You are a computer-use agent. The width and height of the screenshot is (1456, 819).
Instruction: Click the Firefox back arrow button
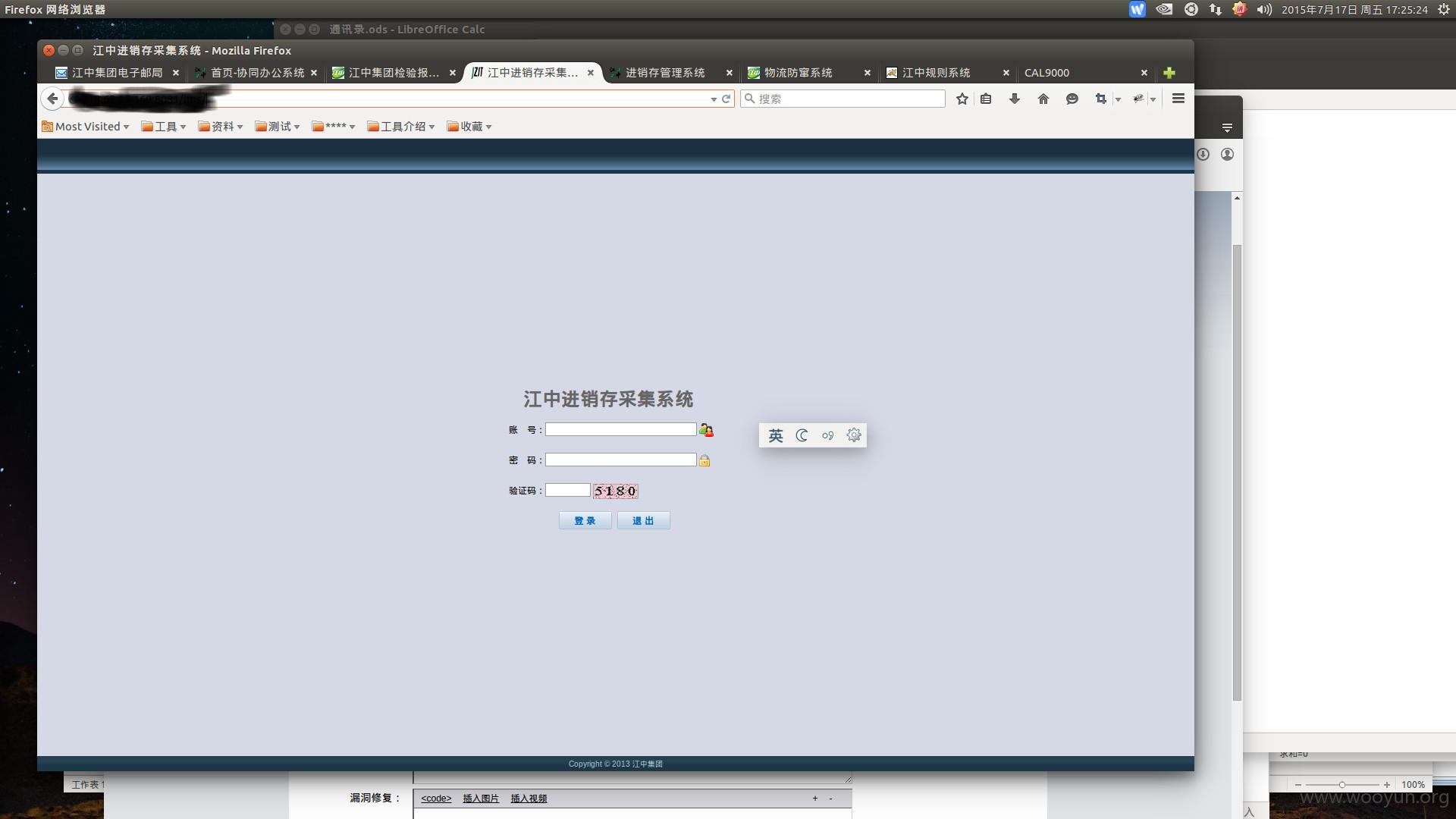pyautogui.click(x=52, y=99)
